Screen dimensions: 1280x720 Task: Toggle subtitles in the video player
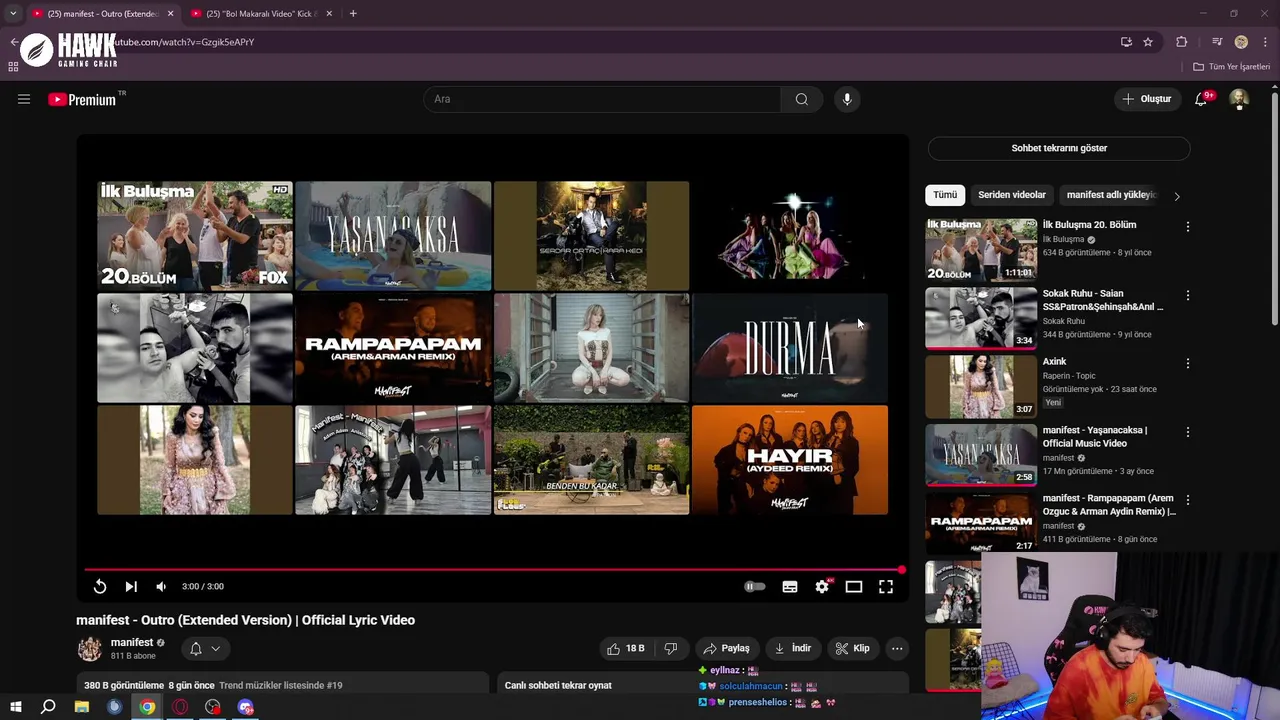click(790, 587)
